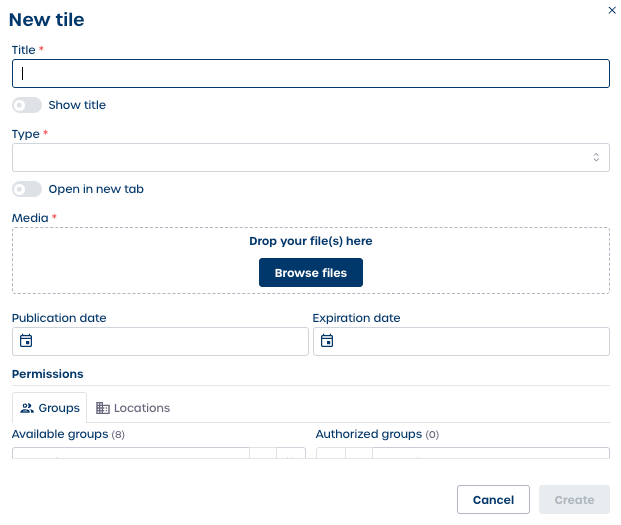The image size is (621, 525).
Task: Switch to the Groups tab
Action: [50, 408]
